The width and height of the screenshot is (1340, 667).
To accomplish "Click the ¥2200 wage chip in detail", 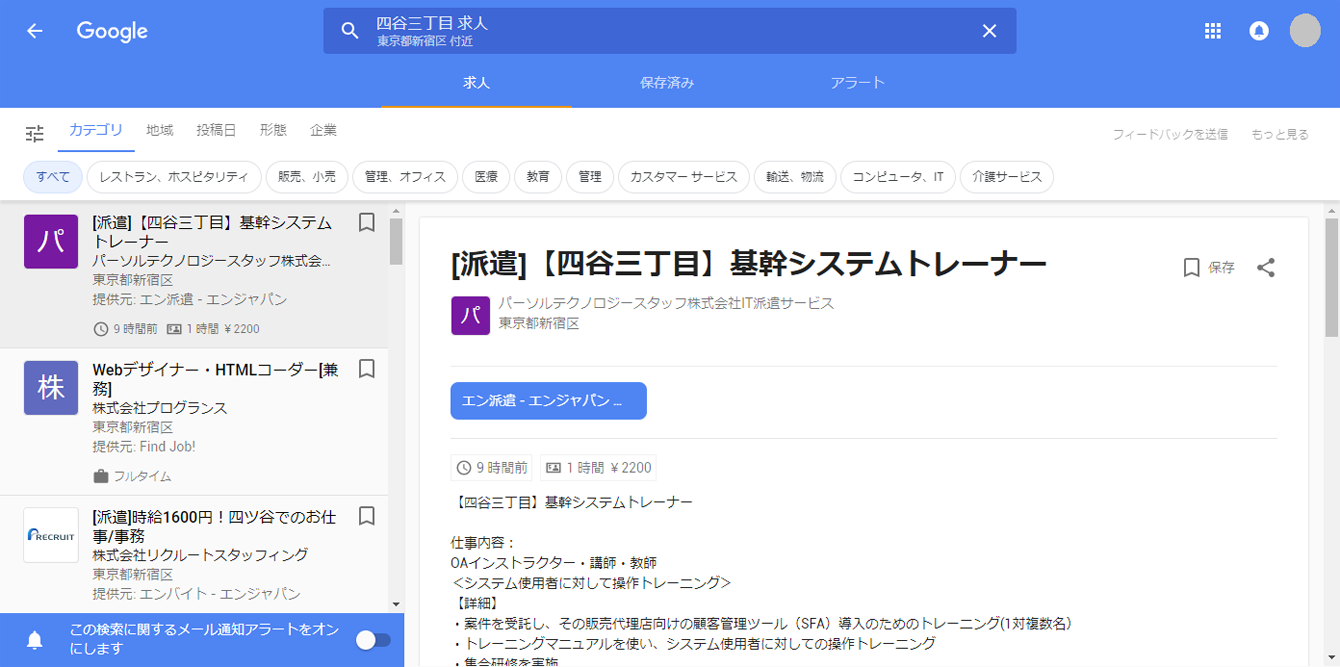I will [x=598, y=467].
